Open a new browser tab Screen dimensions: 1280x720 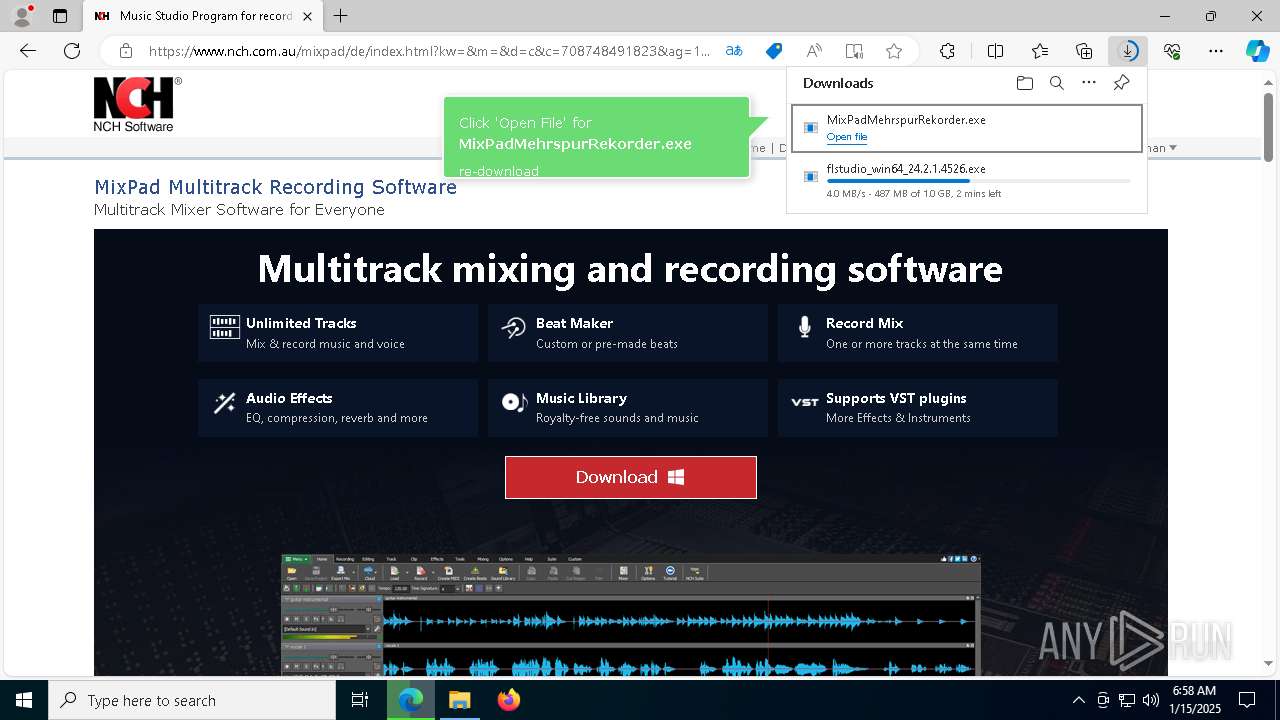pos(341,16)
